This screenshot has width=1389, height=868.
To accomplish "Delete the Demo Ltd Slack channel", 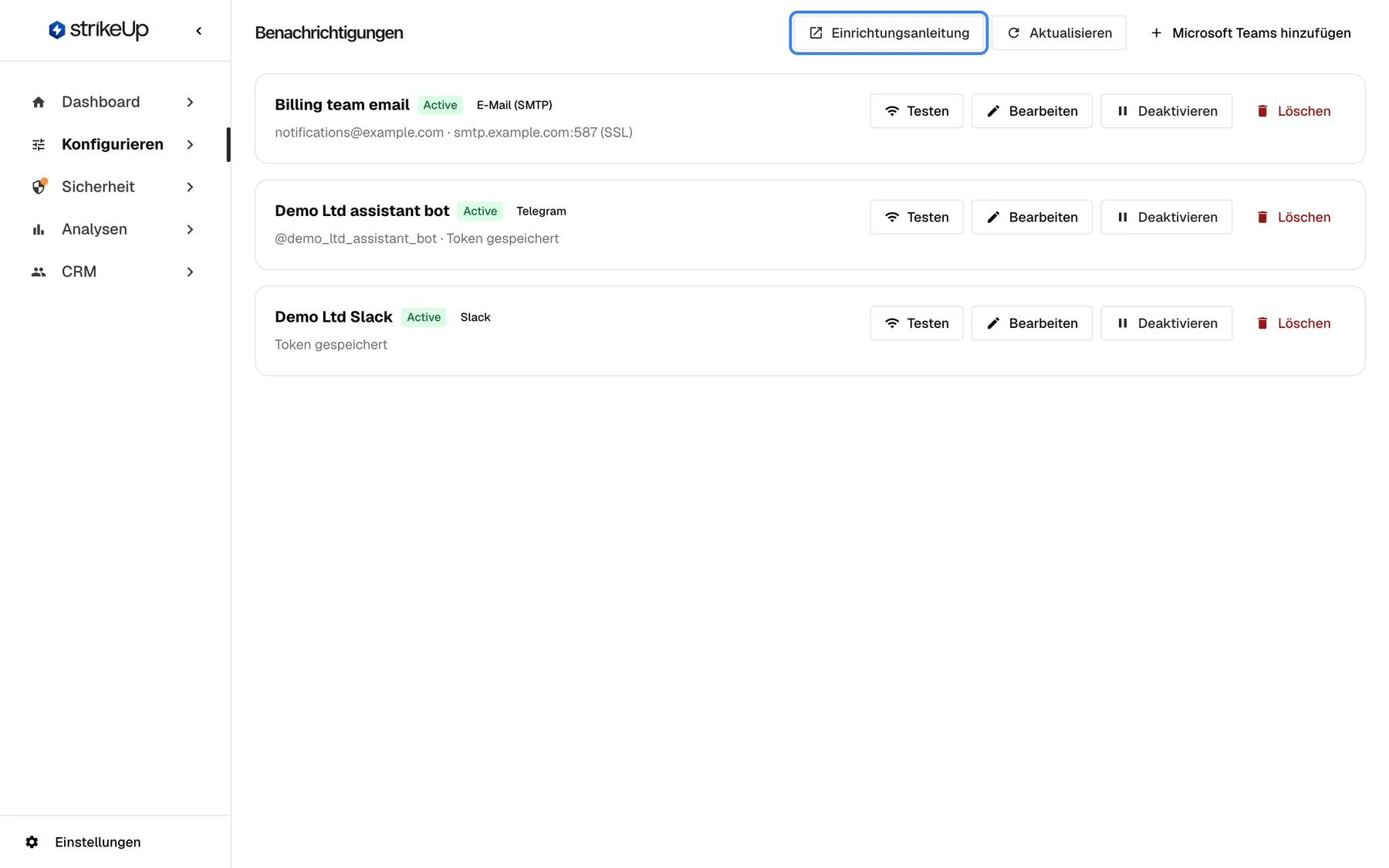I will tap(1293, 323).
